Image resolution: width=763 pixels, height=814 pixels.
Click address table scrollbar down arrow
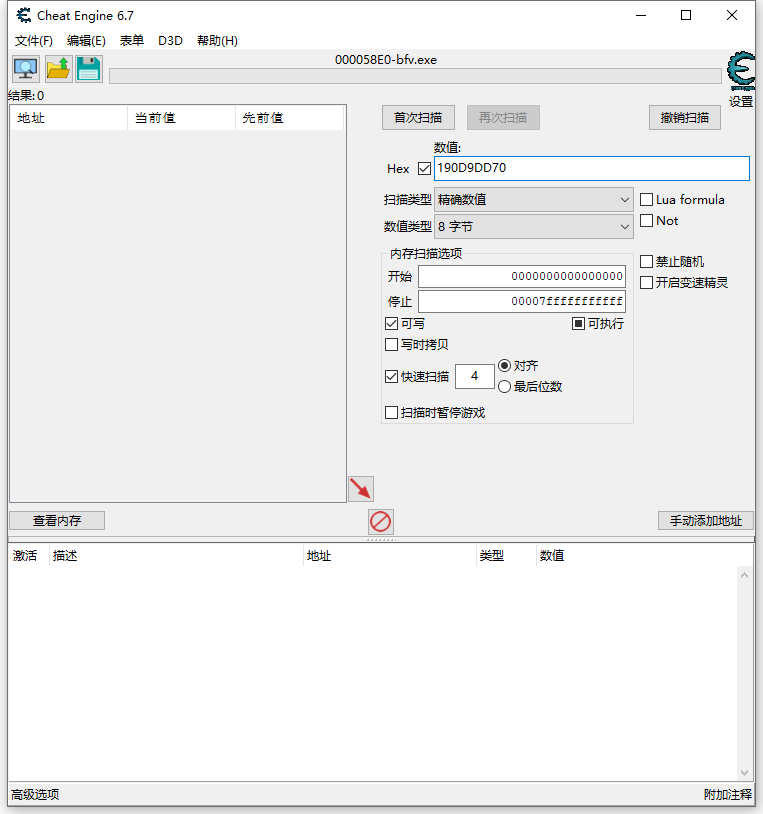(x=744, y=773)
